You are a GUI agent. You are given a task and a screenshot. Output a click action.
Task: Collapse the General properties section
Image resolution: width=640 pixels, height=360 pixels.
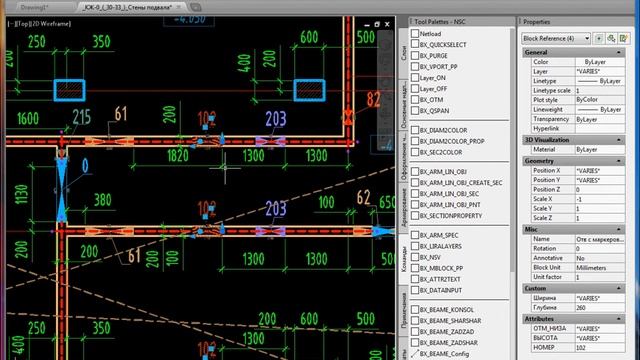(x=619, y=53)
